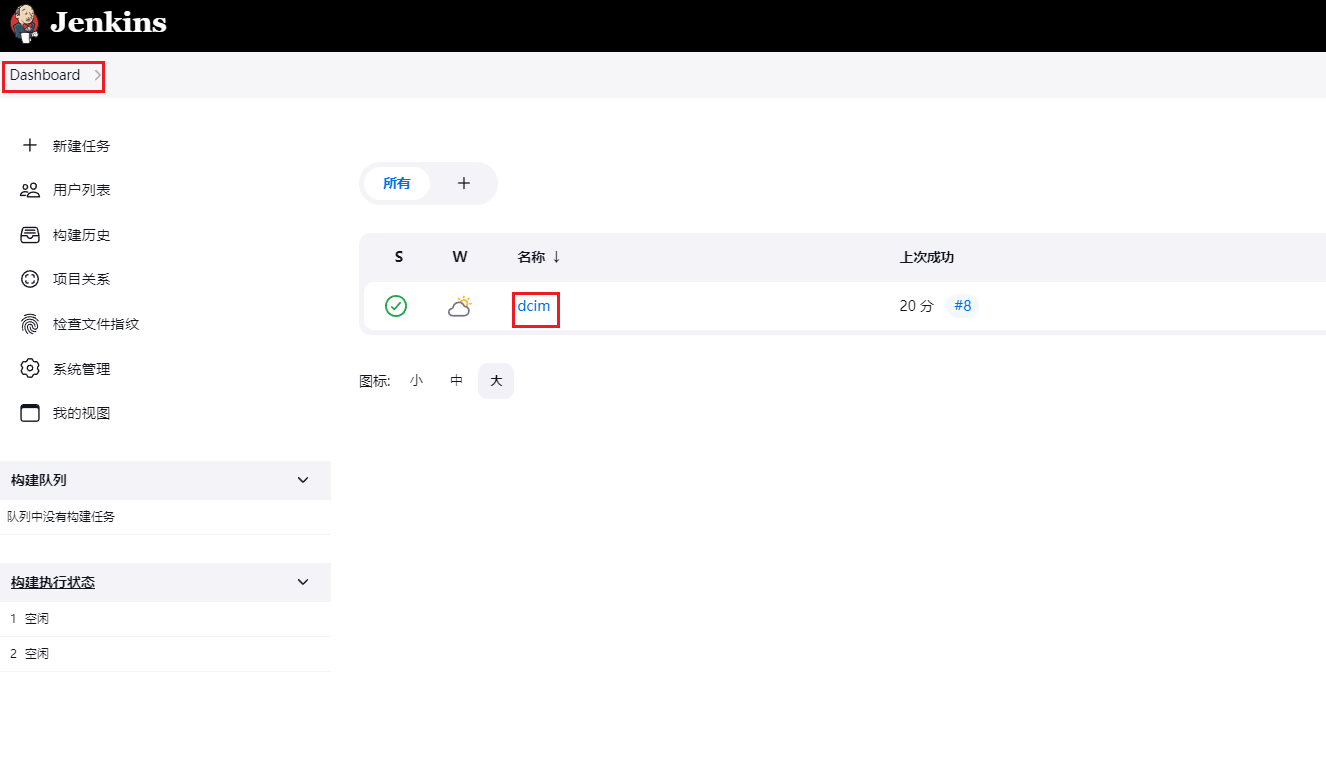The width and height of the screenshot is (1326, 766).
Task: Open the 构建执行状态 heading link
Action: coord(53,582)
